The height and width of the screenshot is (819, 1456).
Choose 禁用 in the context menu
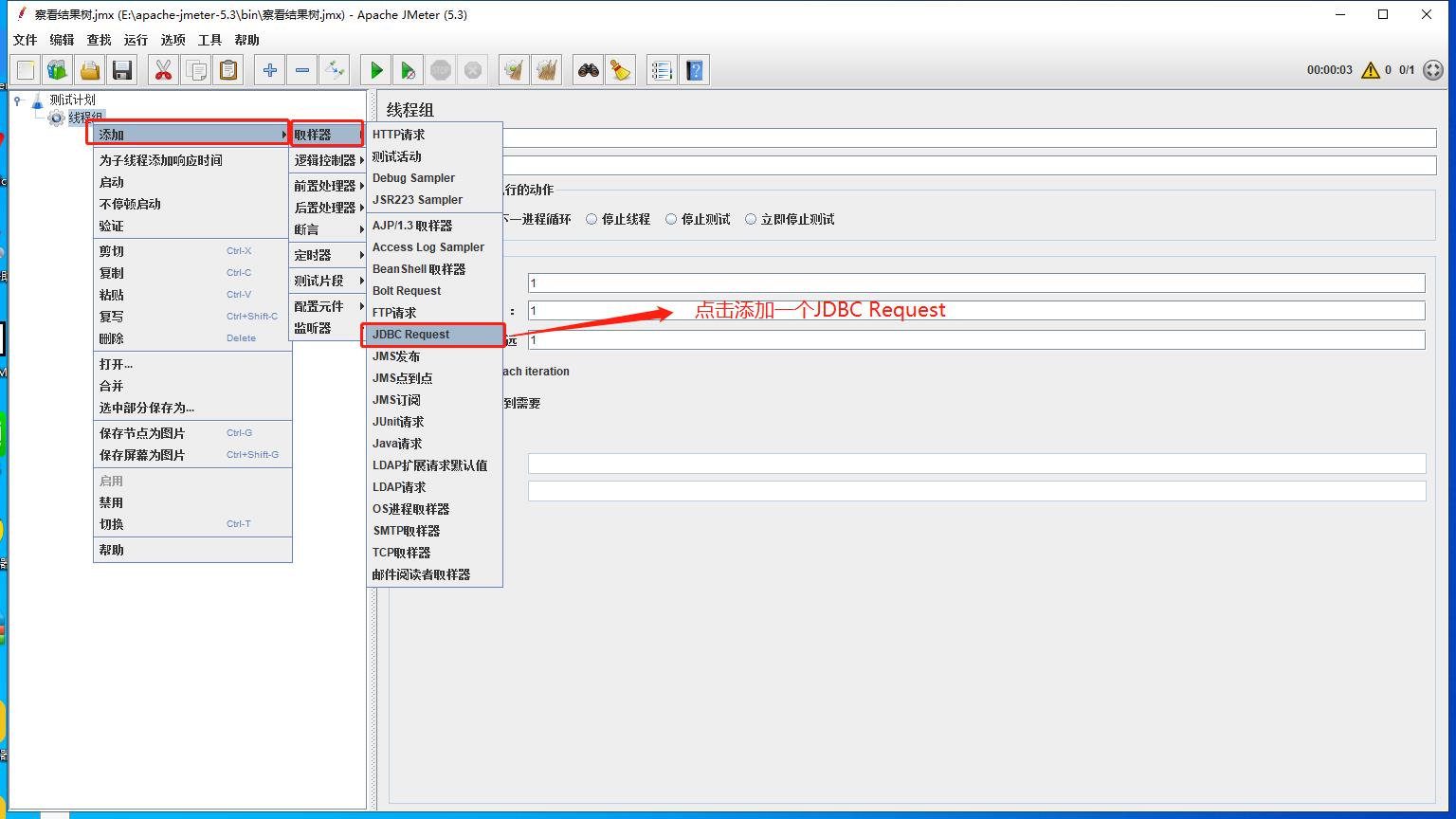tap(192, 502)
